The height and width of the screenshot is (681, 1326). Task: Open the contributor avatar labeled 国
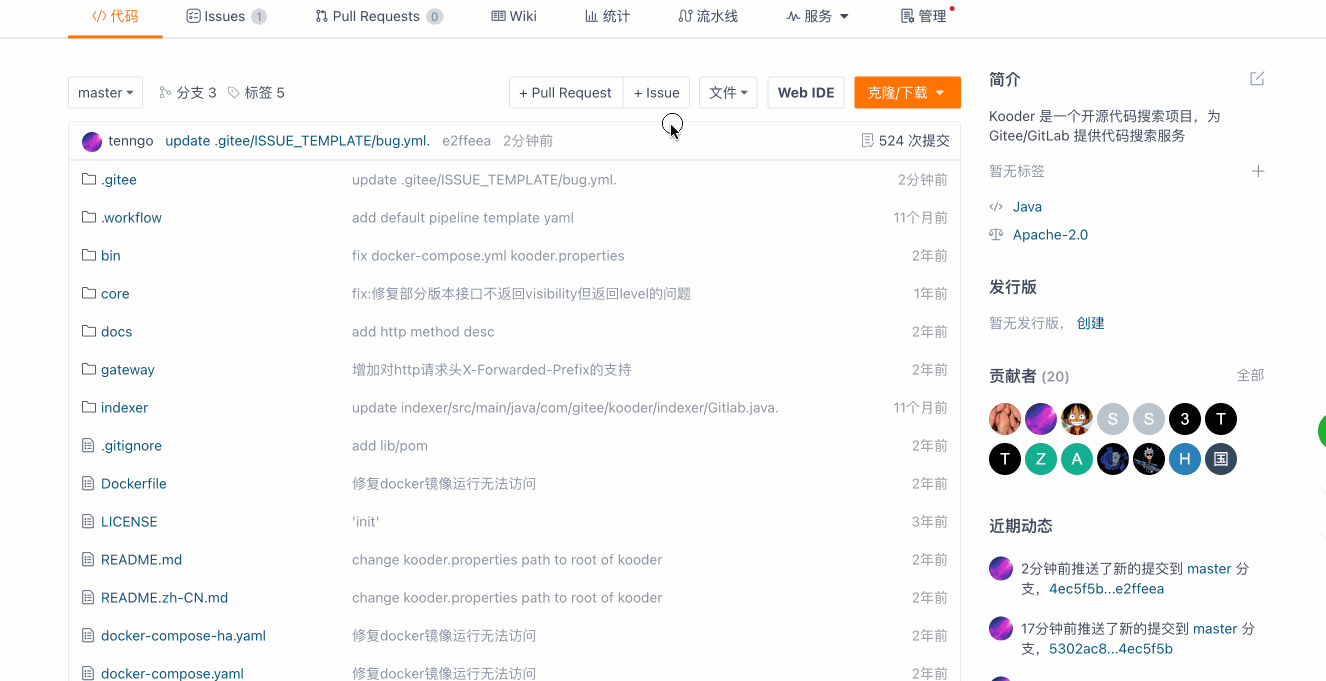(x=1221, y=459)
